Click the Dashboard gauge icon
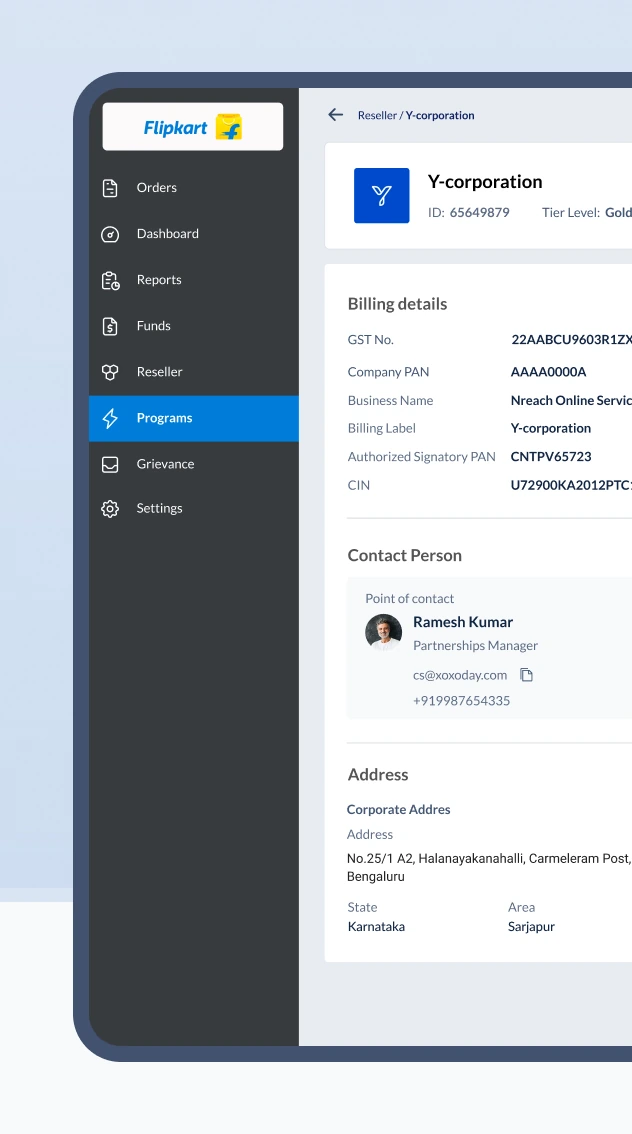 pyautogui.click(x=110, y=234)
